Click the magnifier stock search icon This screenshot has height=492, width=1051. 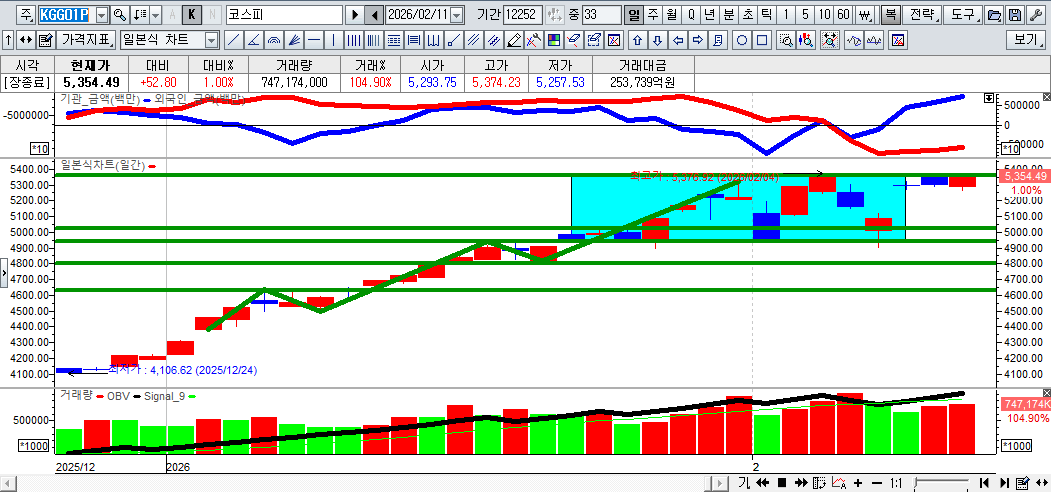click(120, 15)
